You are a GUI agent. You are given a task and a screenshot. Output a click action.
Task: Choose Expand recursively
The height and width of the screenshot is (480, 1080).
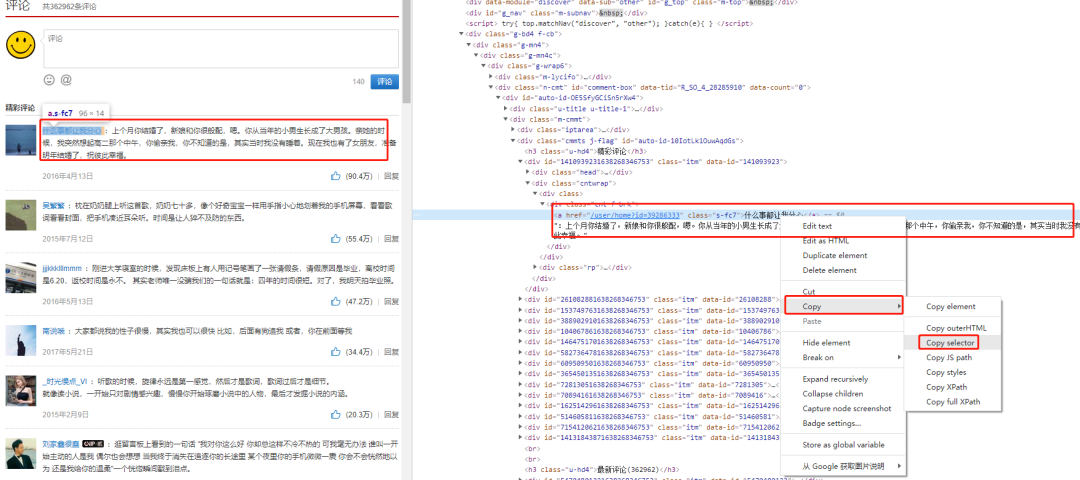[835, 379]
